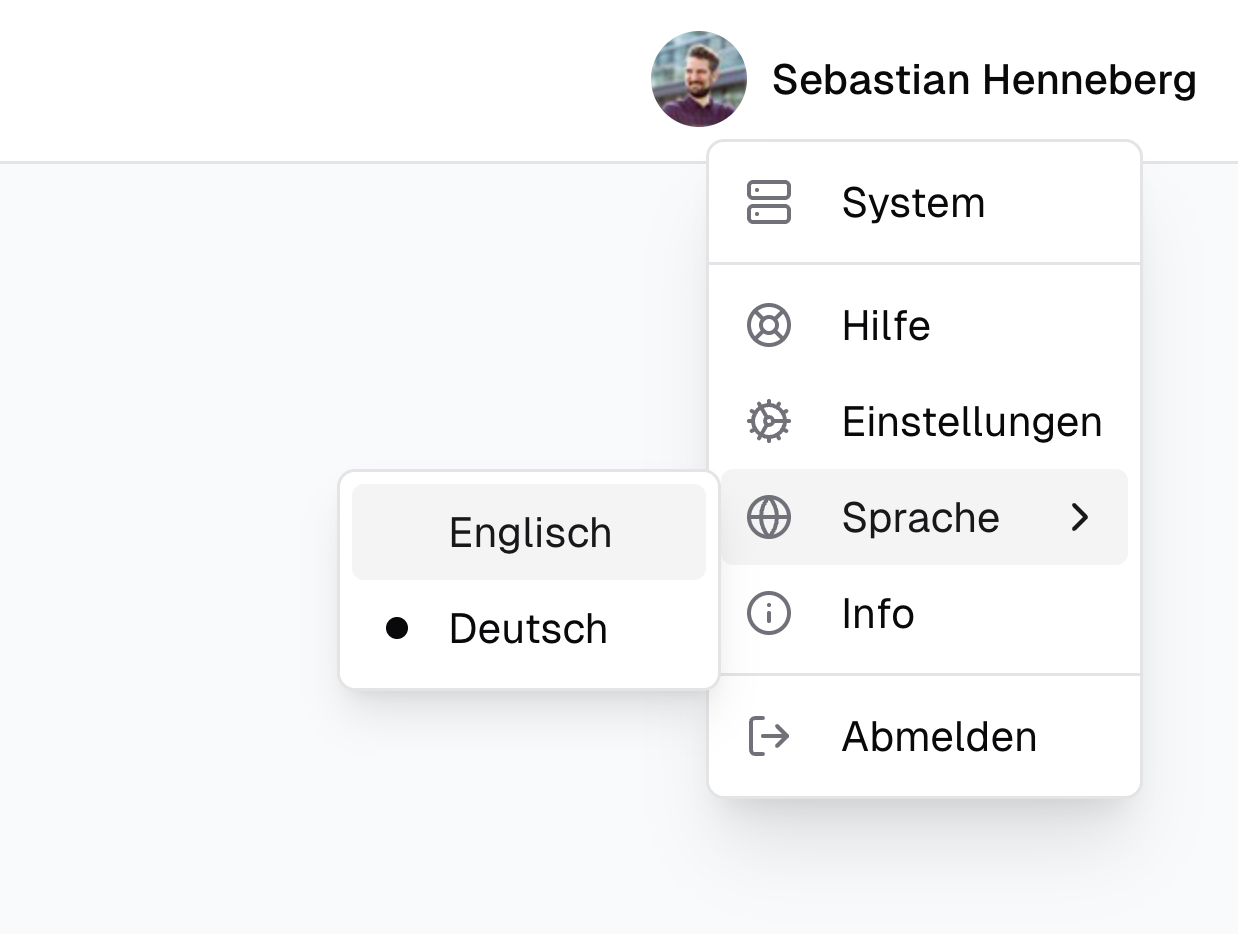Click the System server icon
Image resolution: width=1238 pixels, height=934 pixels.
768,202
